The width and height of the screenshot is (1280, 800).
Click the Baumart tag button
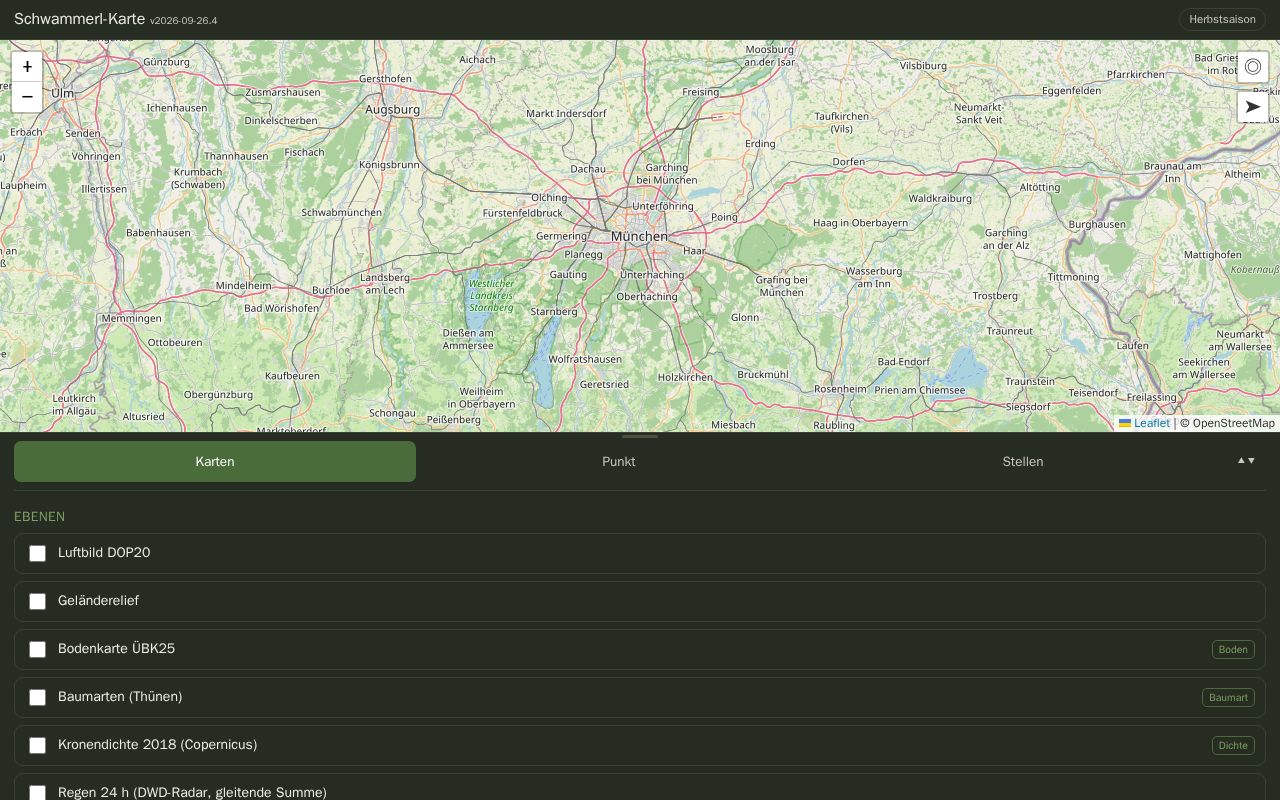(x=1228, y=697)
